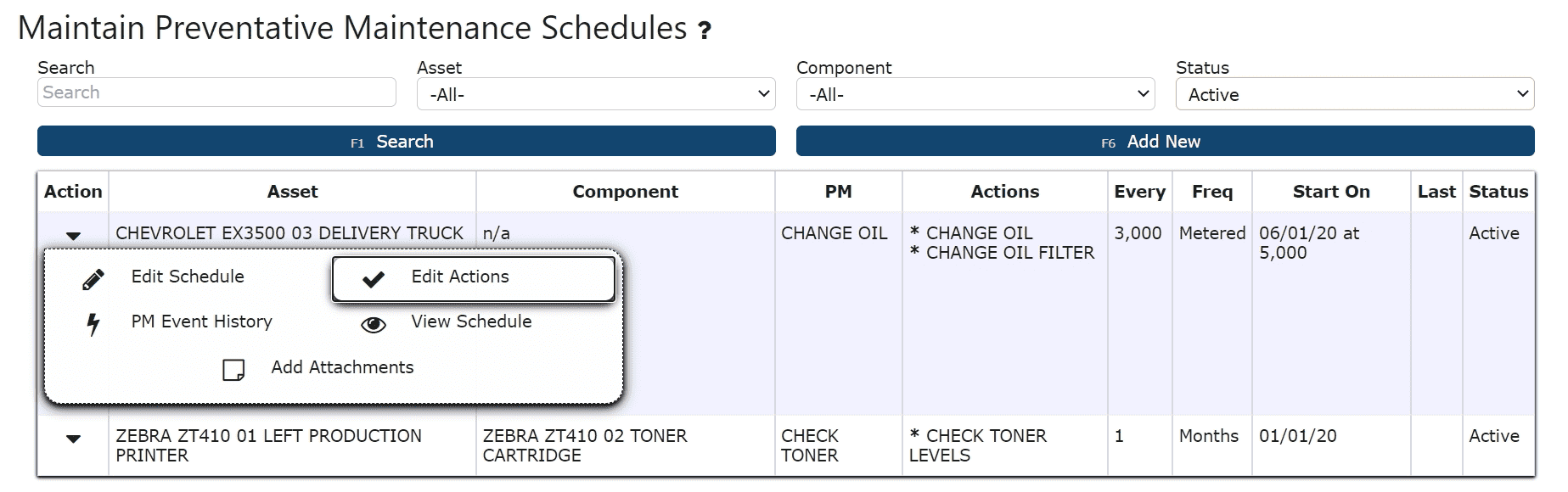The height and width of the screenshot is (492, 1568).
Task: Collapse the action arrow for Chevrolet delivery truck
Action: (x=74, y=236)
